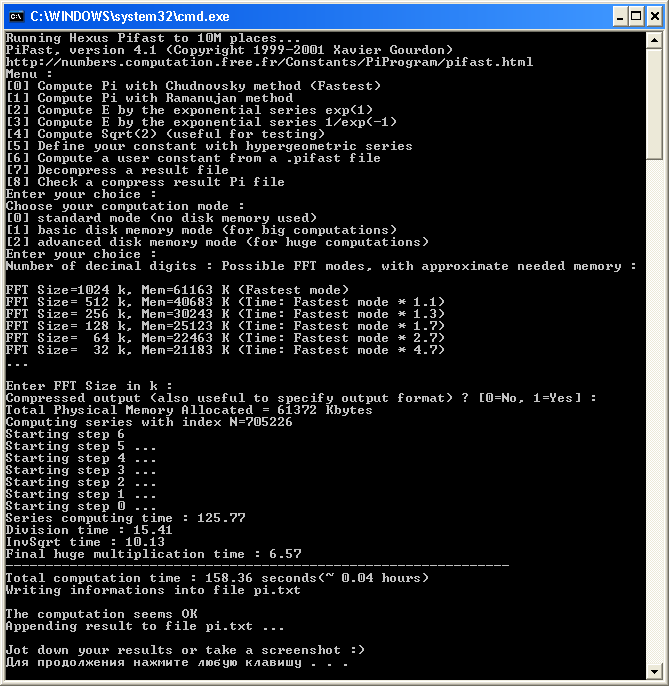The image size is (669, 686).
Task: Click line '[8] Check a compress result Pi file'
Action: tap(145, 182)
